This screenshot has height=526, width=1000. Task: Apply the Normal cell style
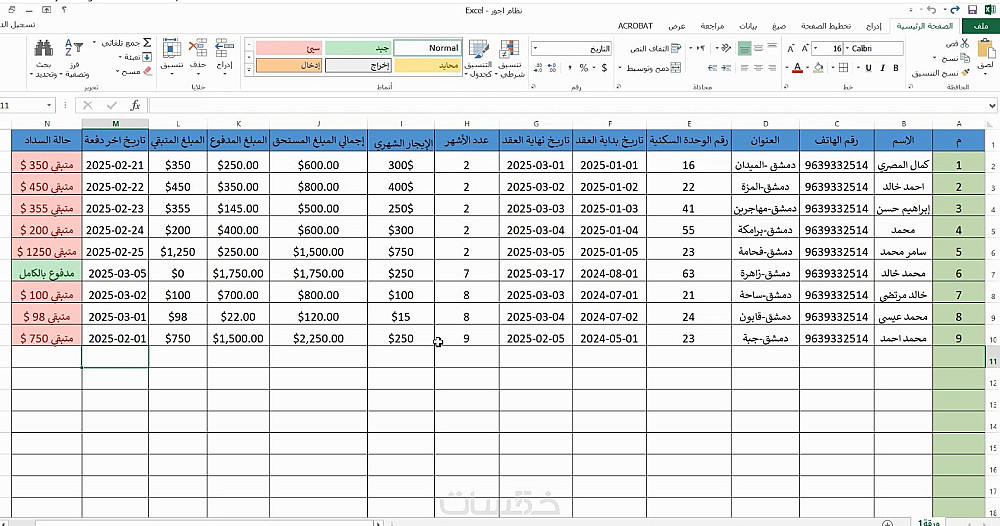tap(427, 48)
